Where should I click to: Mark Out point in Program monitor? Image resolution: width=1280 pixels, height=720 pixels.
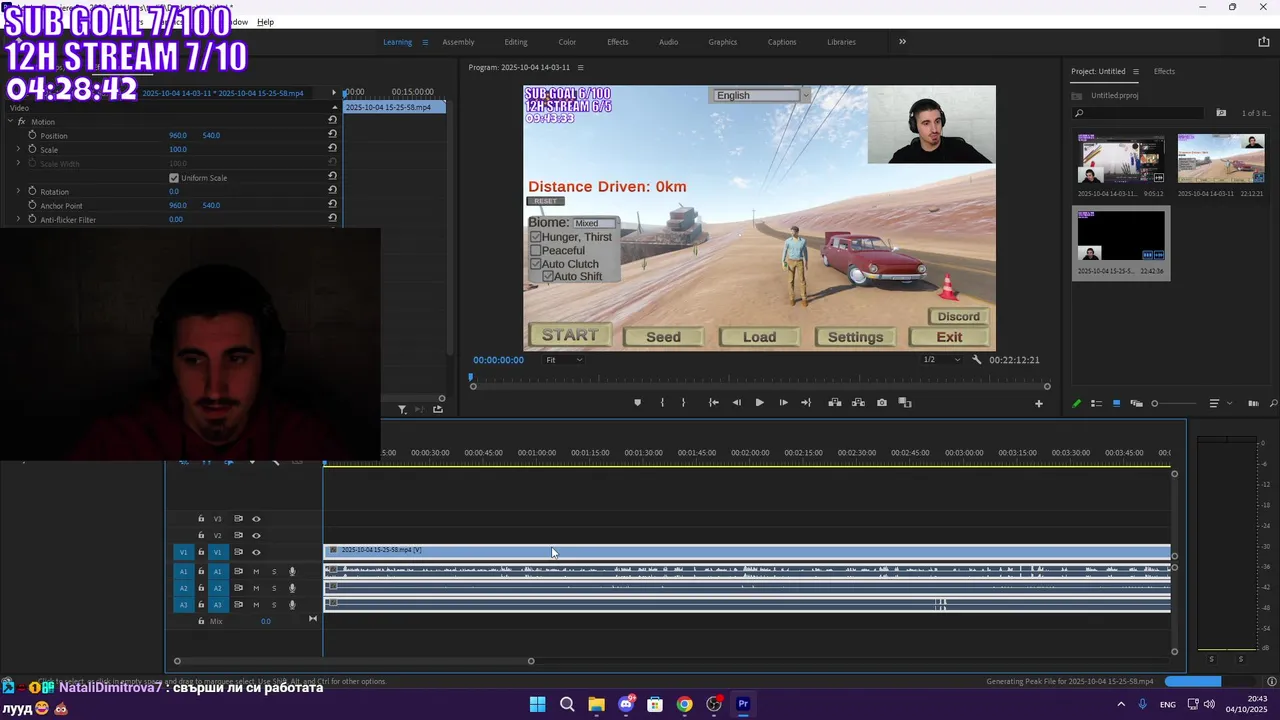pos(684,403)
